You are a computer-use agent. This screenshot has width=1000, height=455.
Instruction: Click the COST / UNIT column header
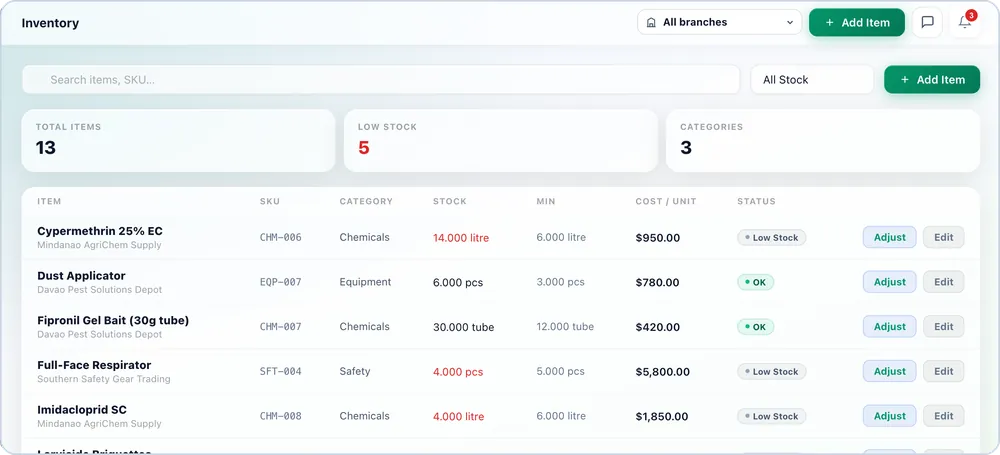coord(666,201)
